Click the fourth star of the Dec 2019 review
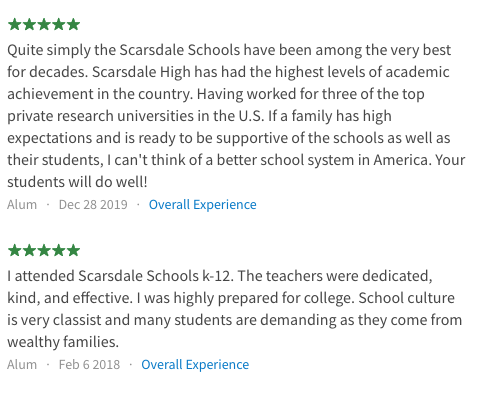The image size is (478, 401). [58, 25]
